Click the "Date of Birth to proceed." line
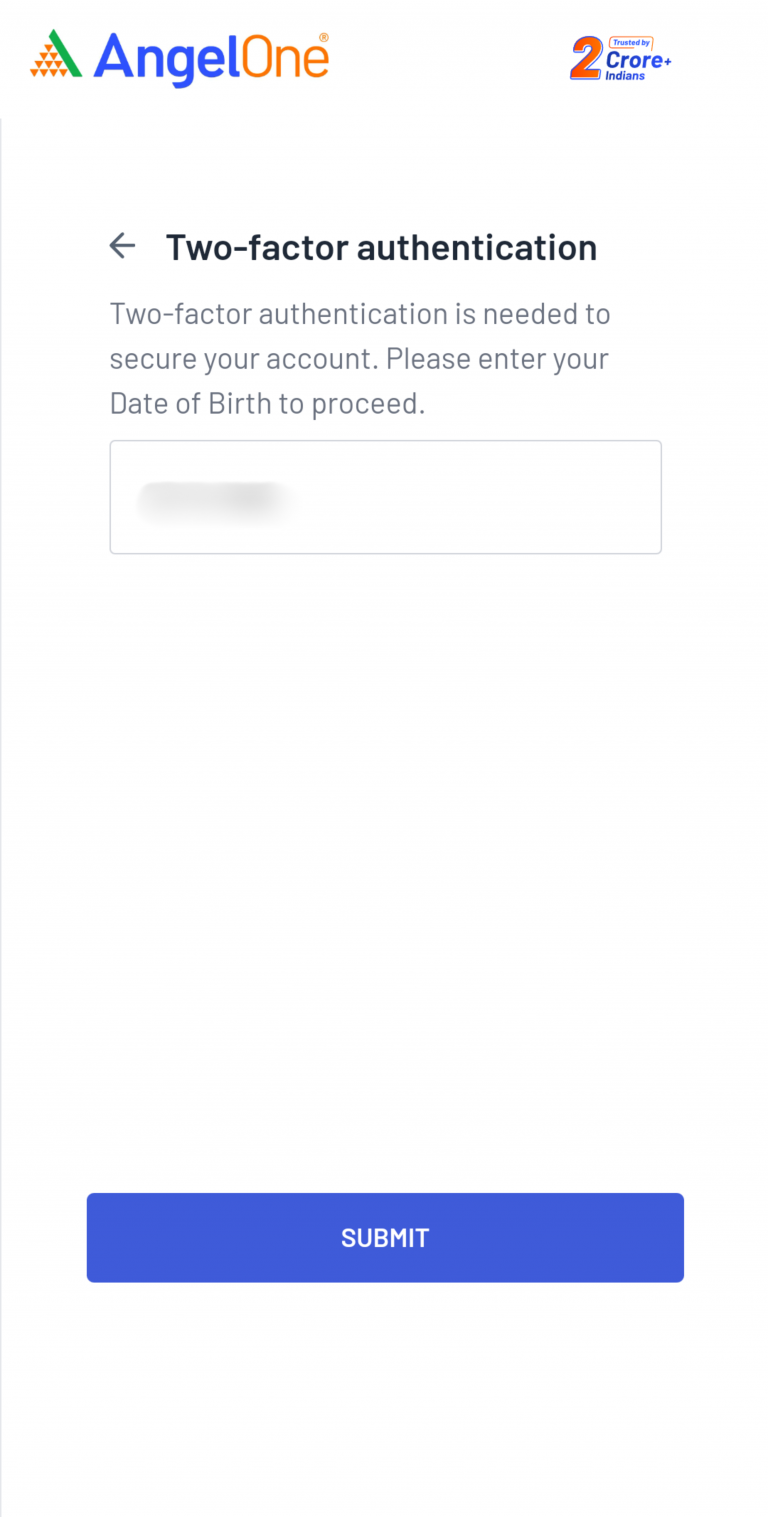Screen dimensions: 768x1517 point(267,403)
